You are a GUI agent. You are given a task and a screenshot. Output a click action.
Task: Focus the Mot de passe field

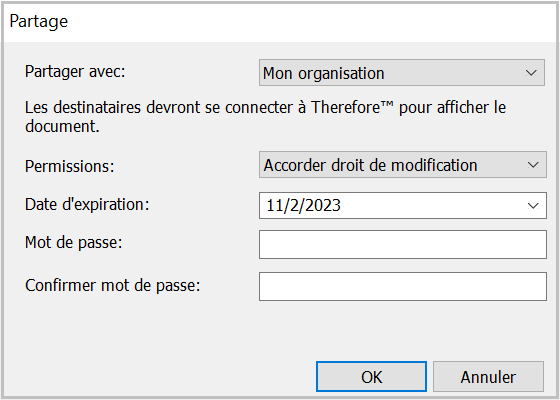402,245
